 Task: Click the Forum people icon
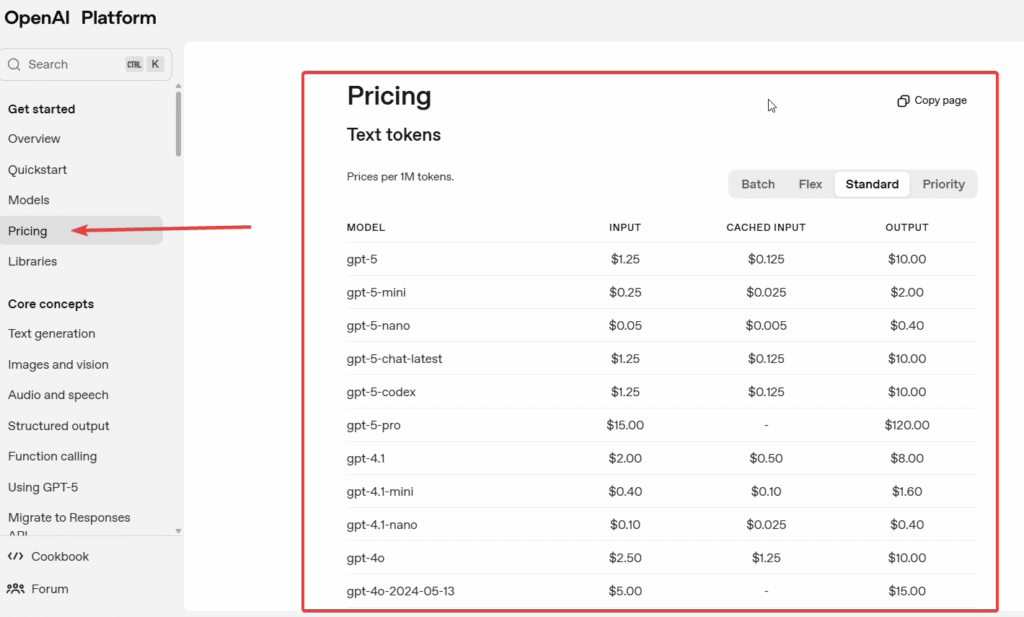click(x=15, y=589)
